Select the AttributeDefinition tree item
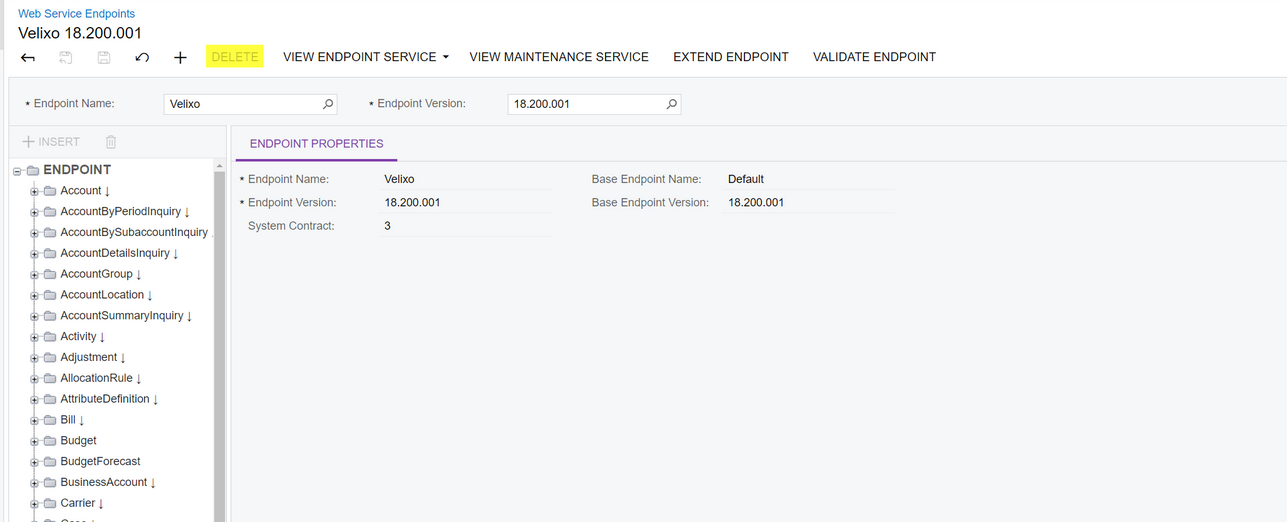This screenshot has height=522, width=1287. [105, 399]
